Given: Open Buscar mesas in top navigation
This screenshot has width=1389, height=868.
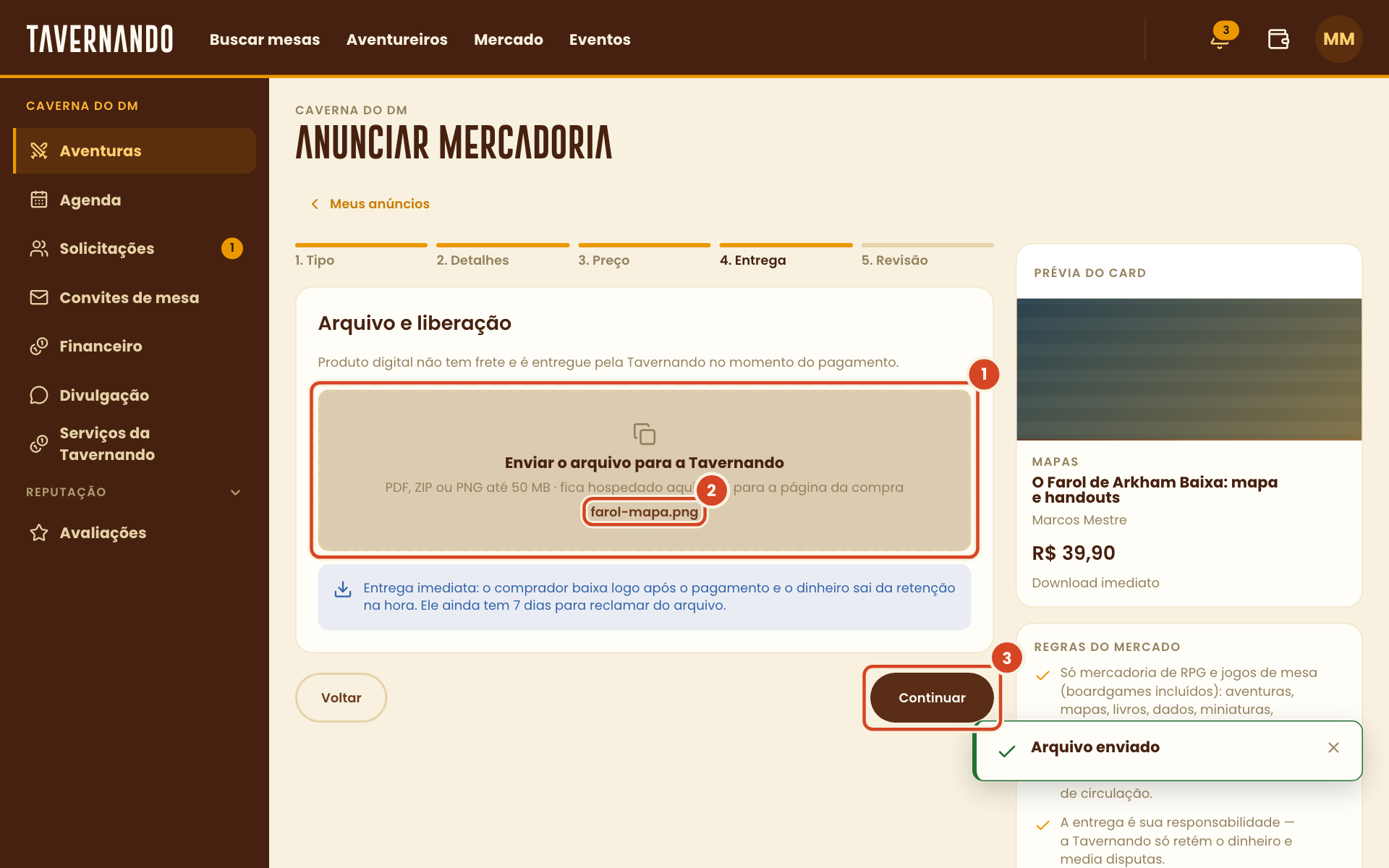Looking at the screenshot, I should [x=265, y=39].
